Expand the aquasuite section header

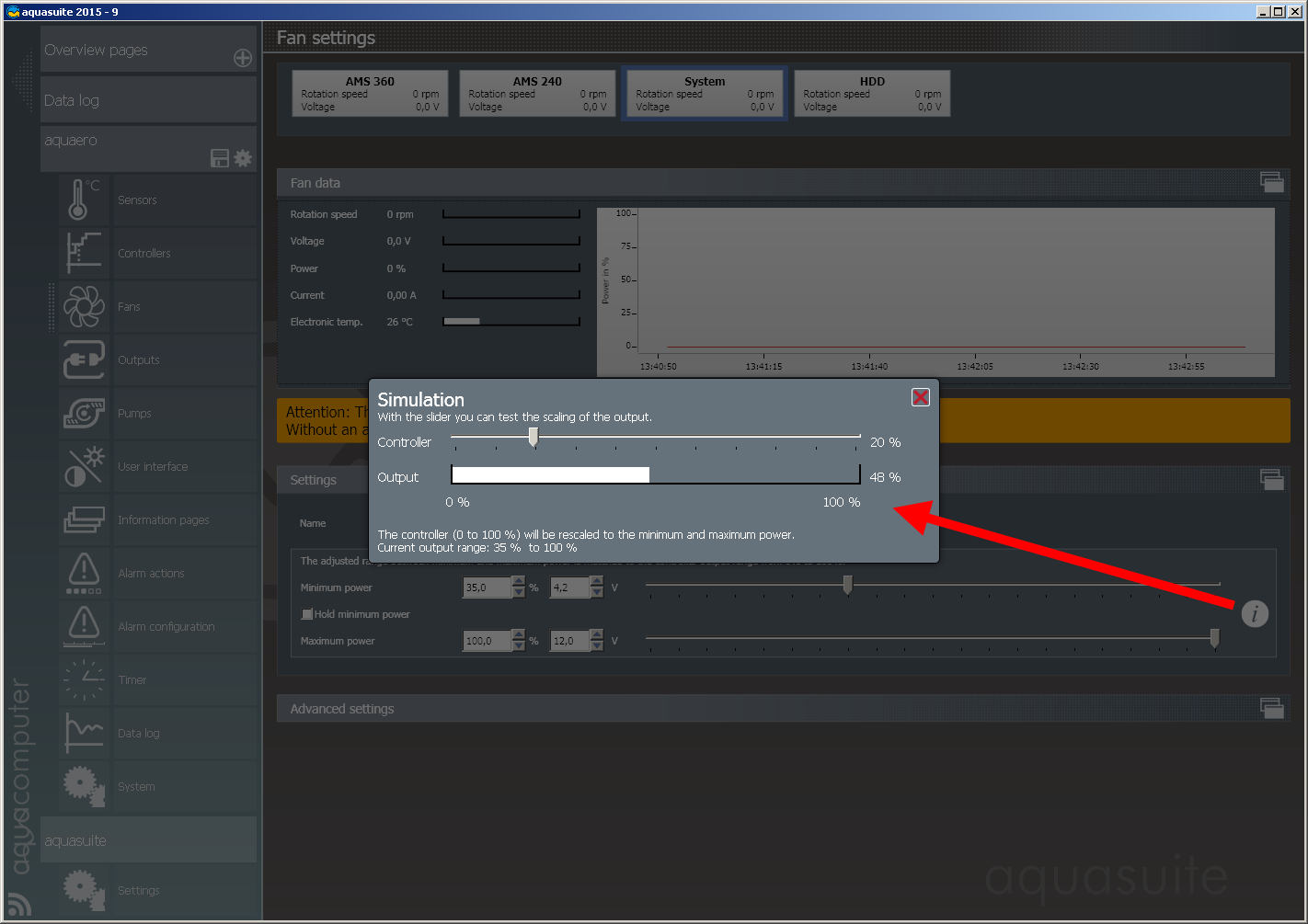coord(147,840)
